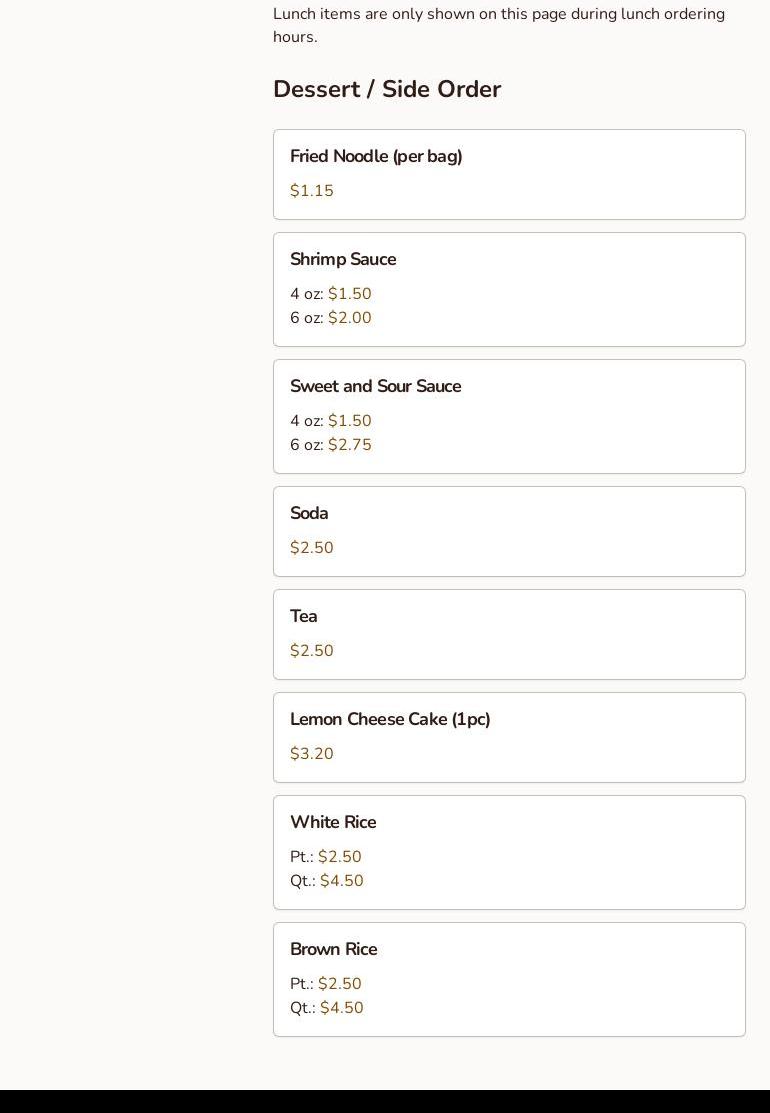The height and width of the screenshot is (1113, 770).
Task: Click Shrimp Sauce 4 oz price
Action: [x=349, y=294]
